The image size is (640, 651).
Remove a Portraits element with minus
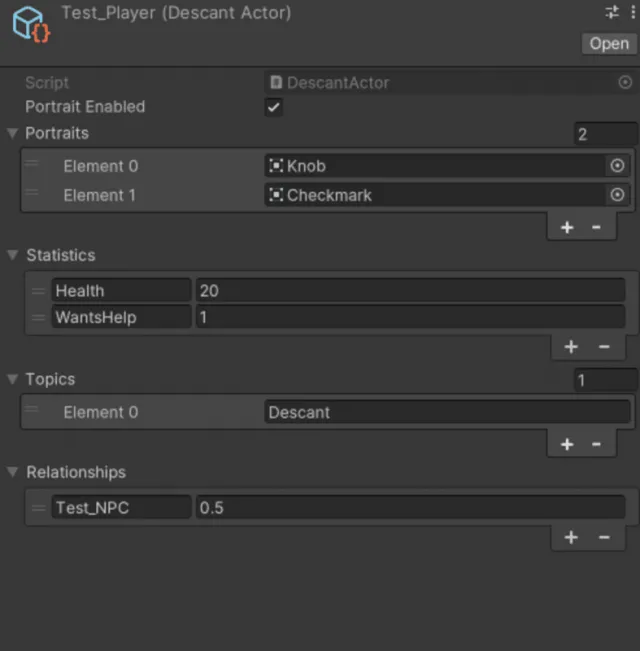point(596,228)
